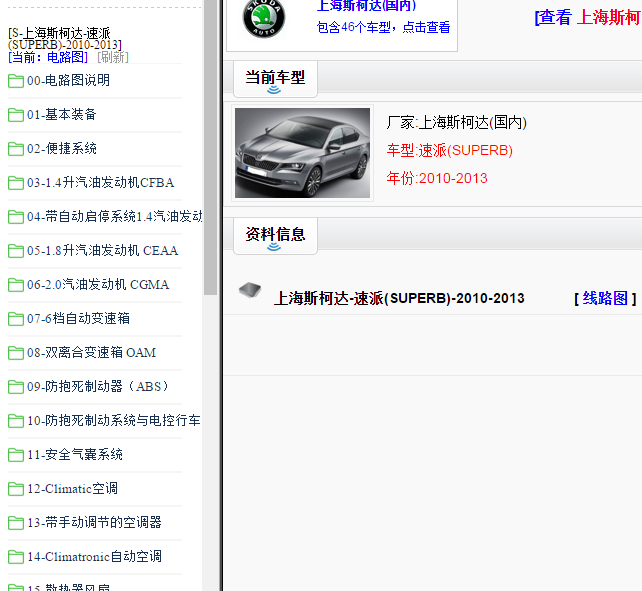Click folder icon beside 11-安全气囊系统
The width and height of the screenshot is (642, 591).
[x=16, y=455]
